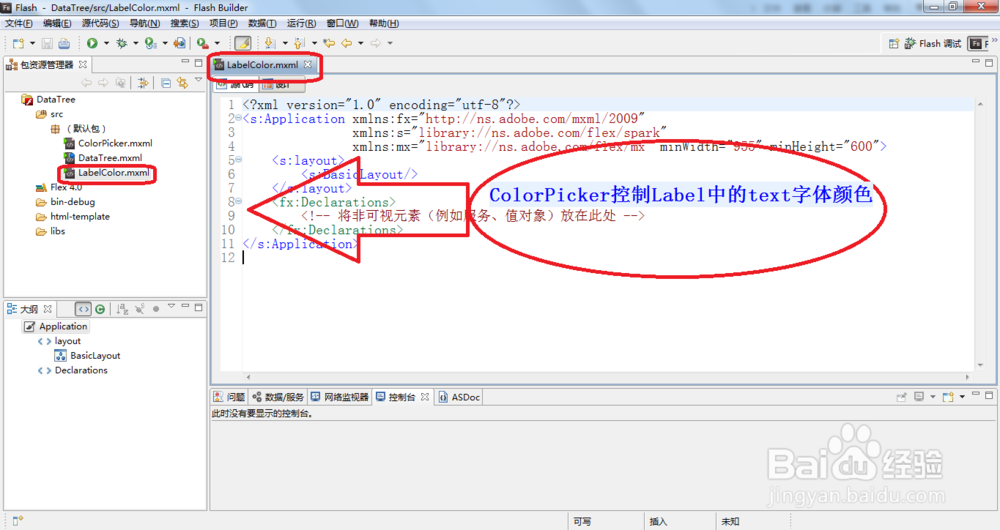Toggle Link with Editor in package explorer
1000x530 pixels.
182,83
